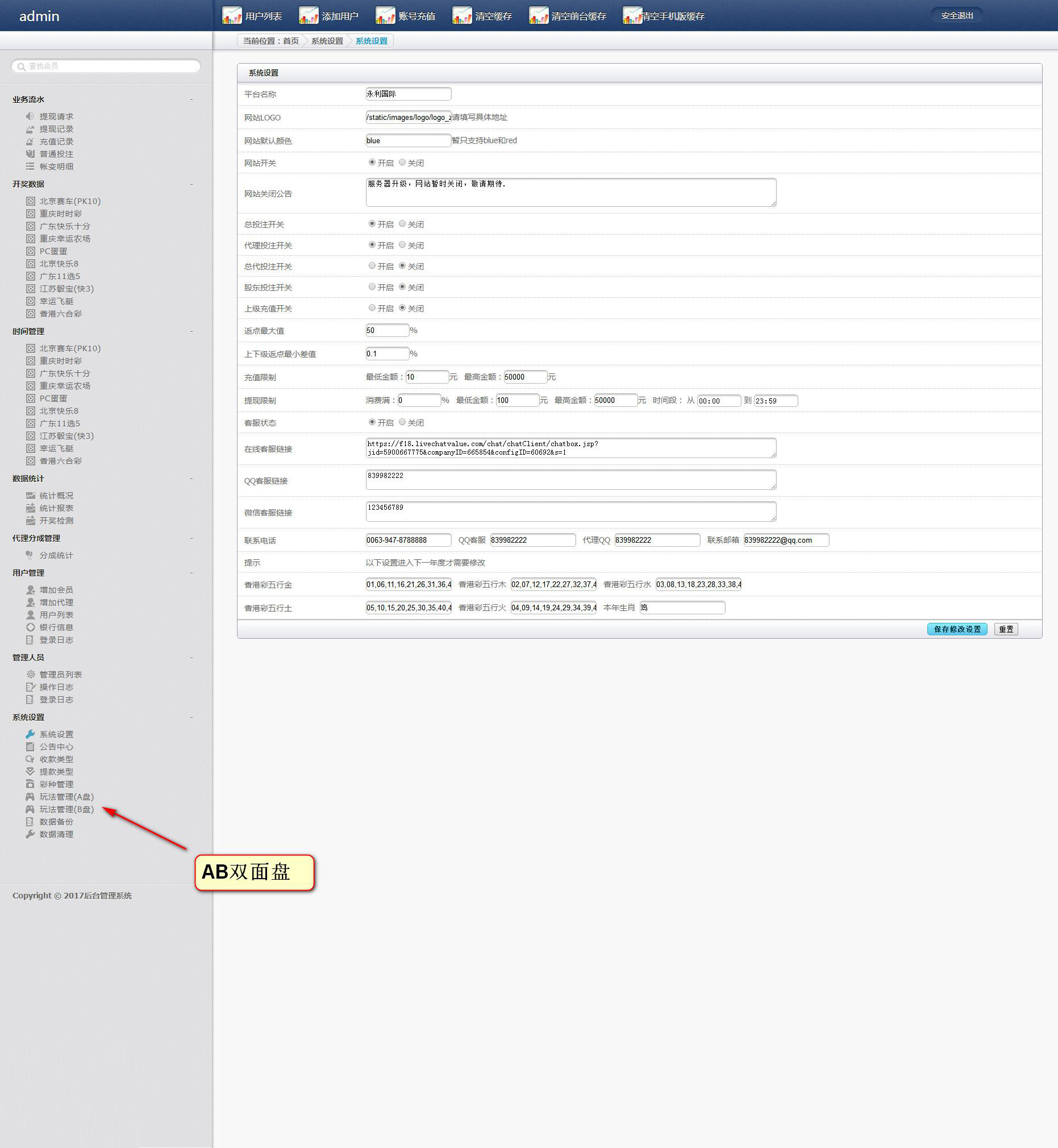Set 网站开关 to 关闭
Screen dimensions: 1058x1148
[402, 163]
